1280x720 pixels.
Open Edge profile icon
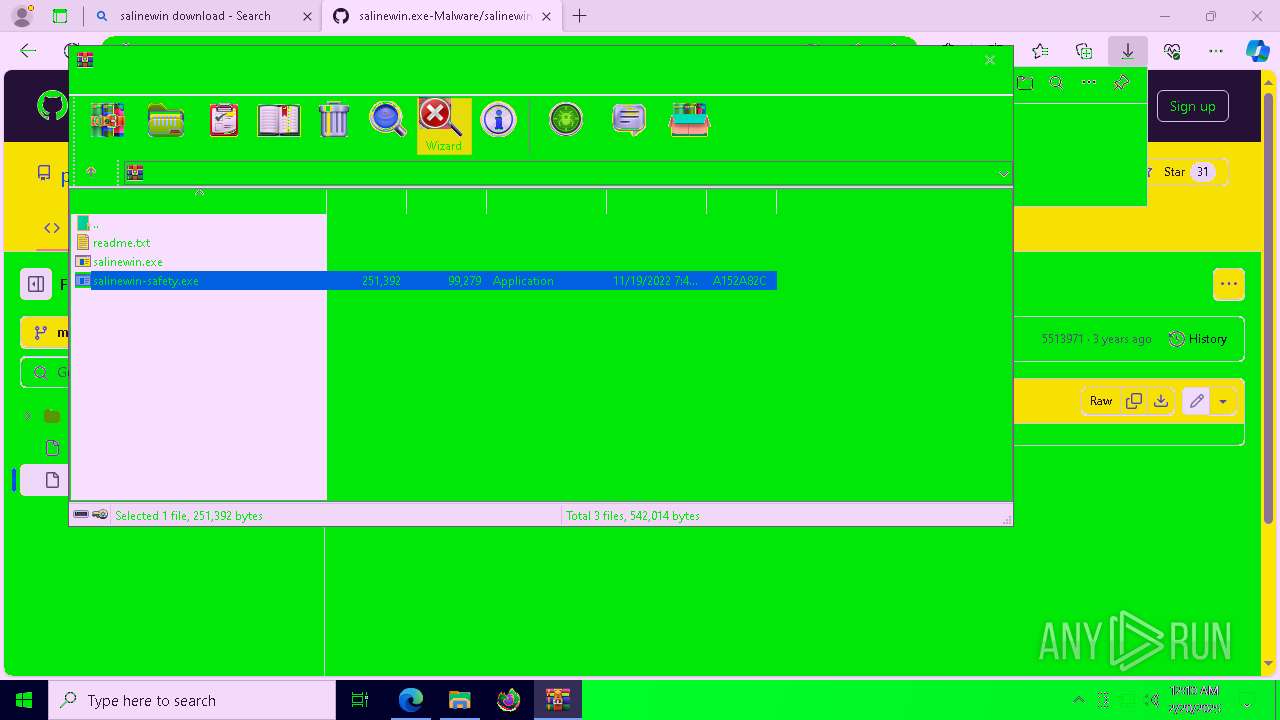coord(21,16)
